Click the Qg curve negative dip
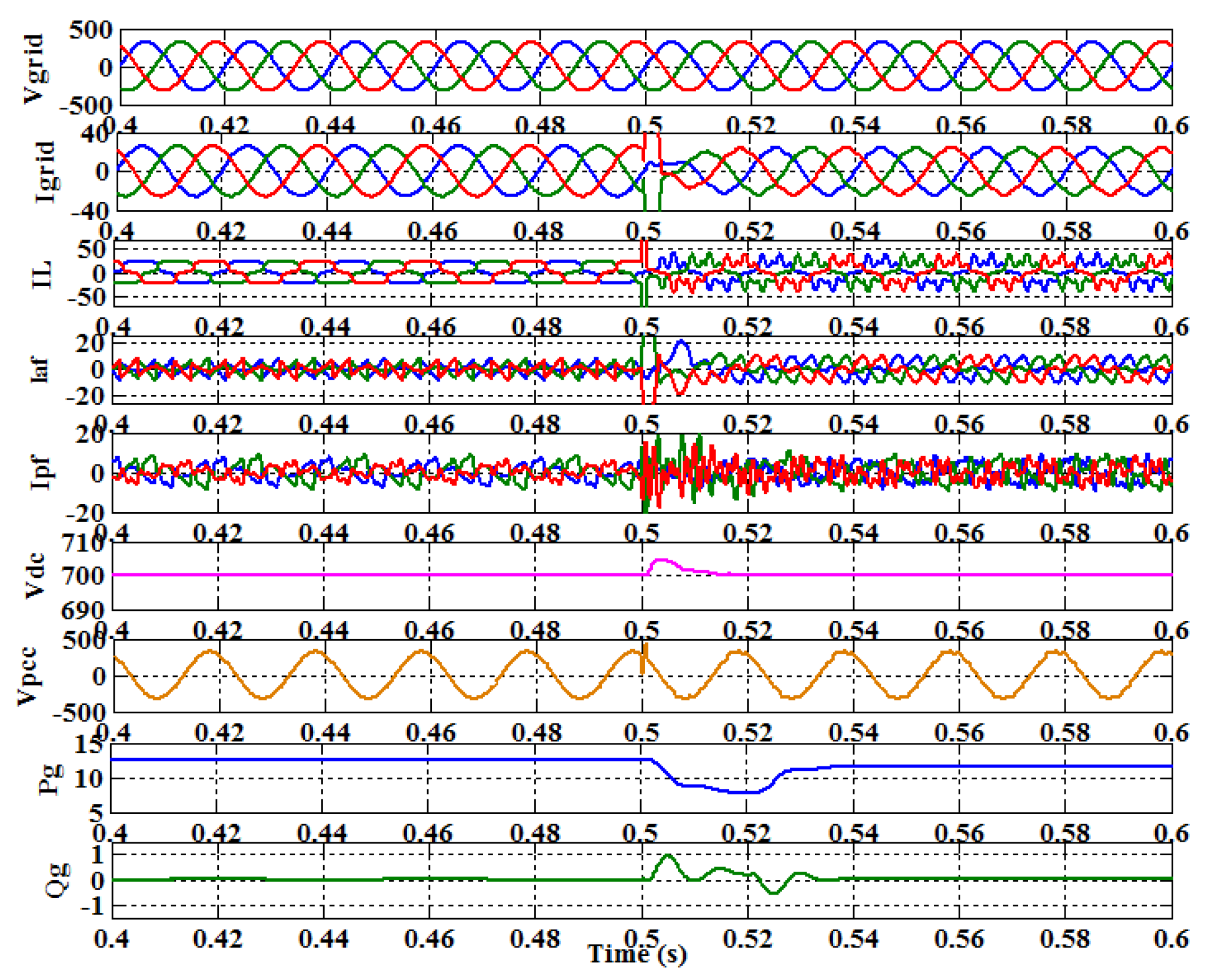 tap(774, 893)
